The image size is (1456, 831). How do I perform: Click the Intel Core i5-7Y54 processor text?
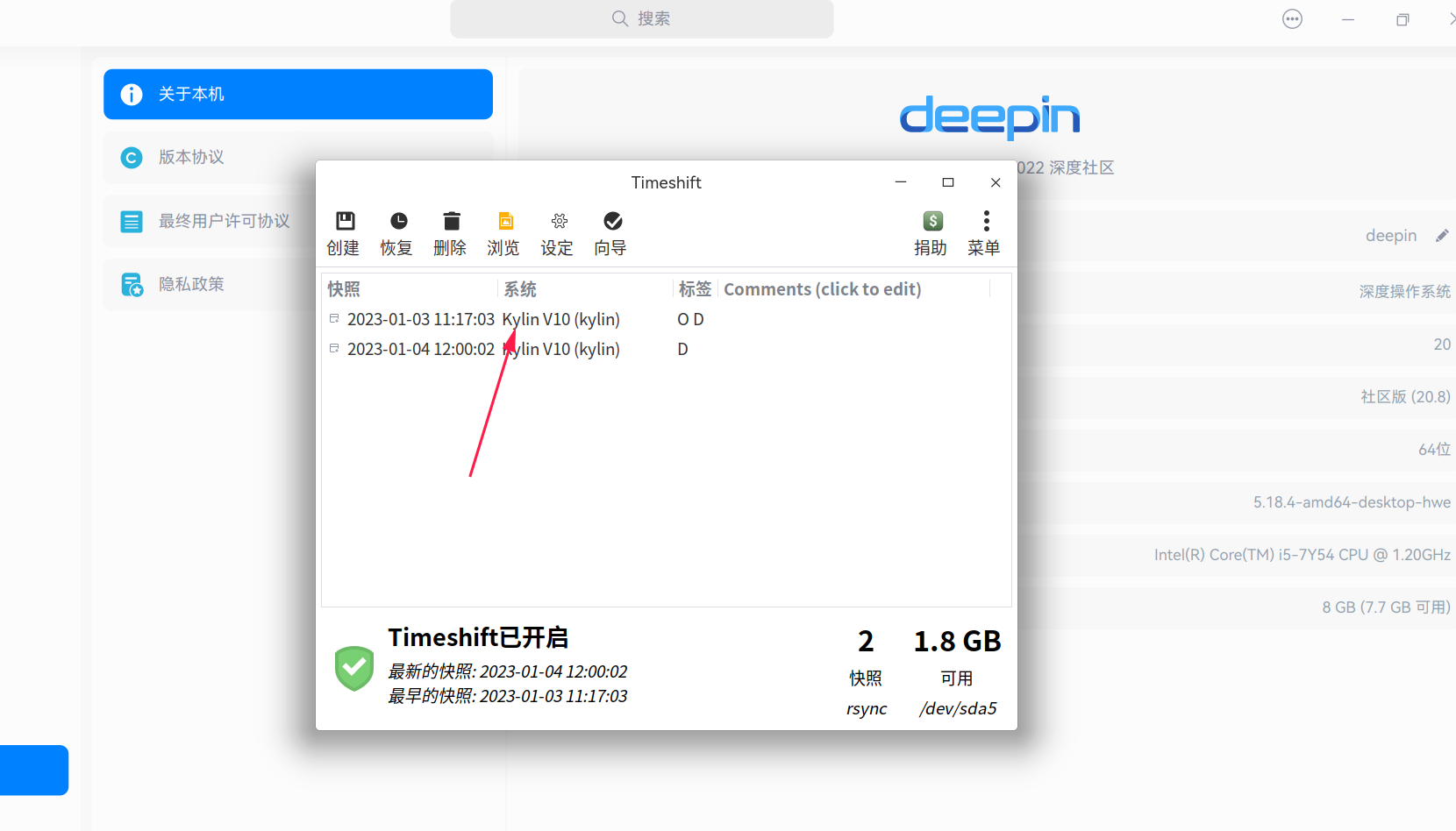coord(1303,555)
